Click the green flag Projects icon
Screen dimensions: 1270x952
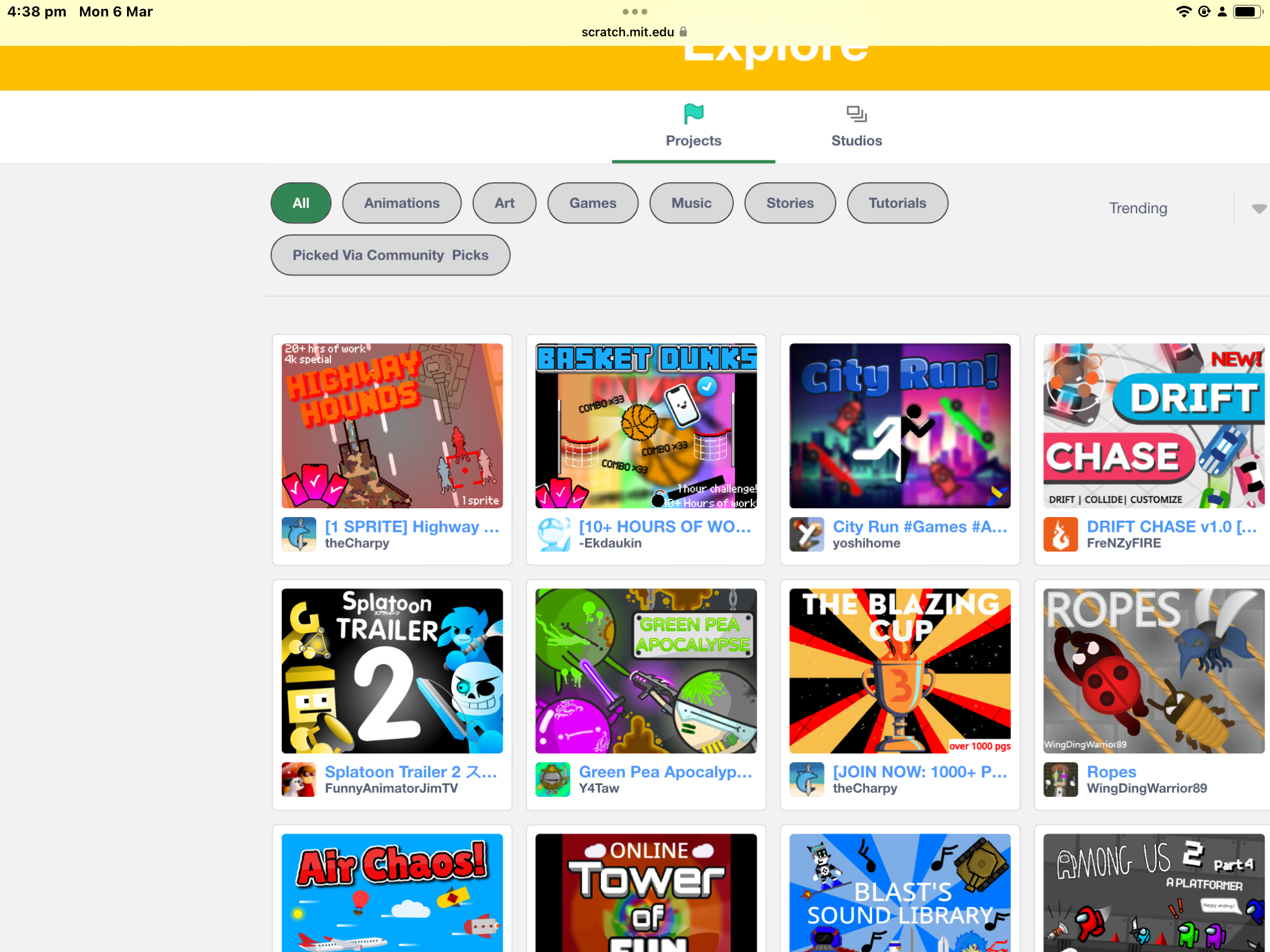click(x=693, y=113)
